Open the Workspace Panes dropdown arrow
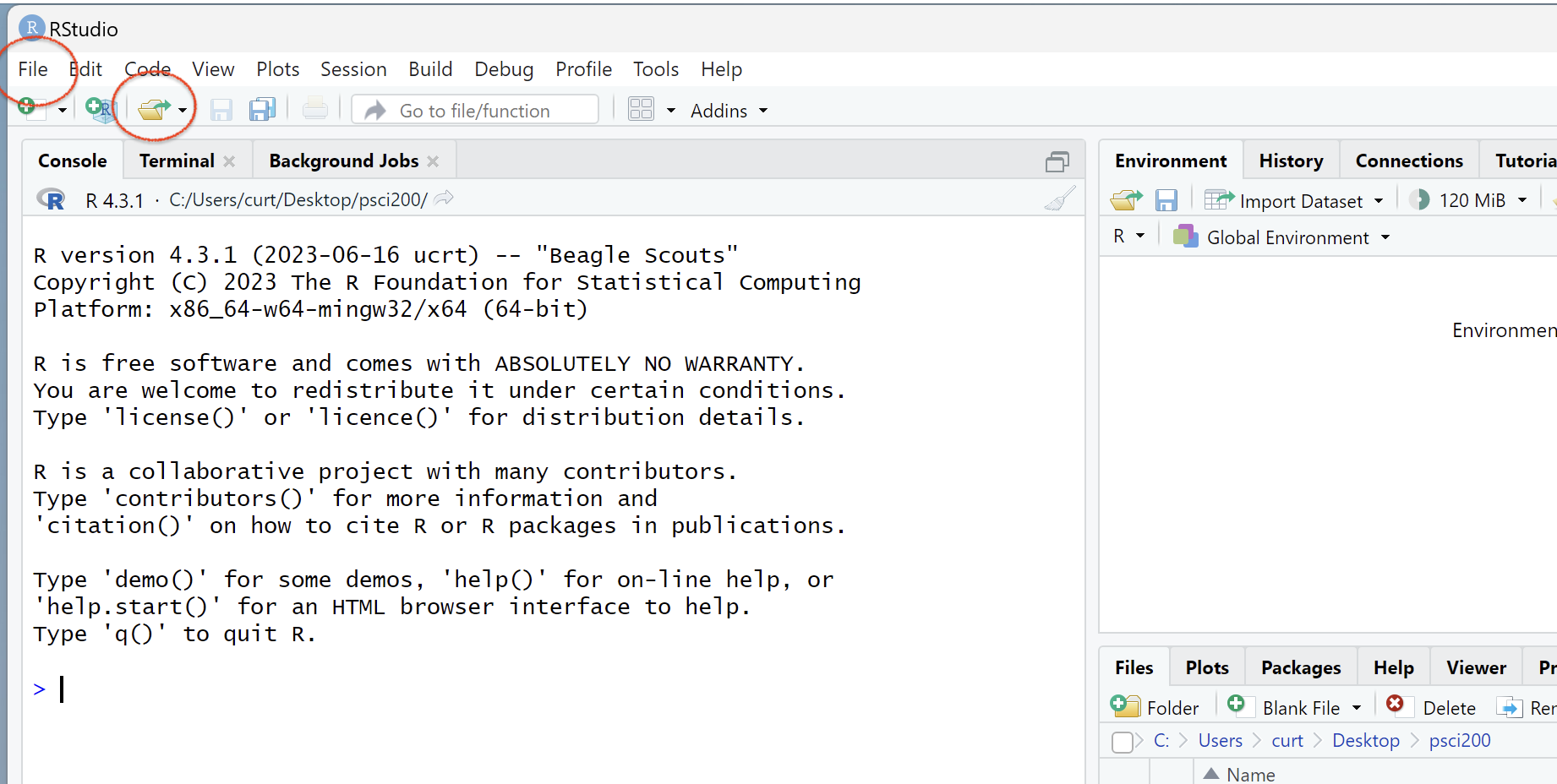1557x784 pixels. click(671, 111)
